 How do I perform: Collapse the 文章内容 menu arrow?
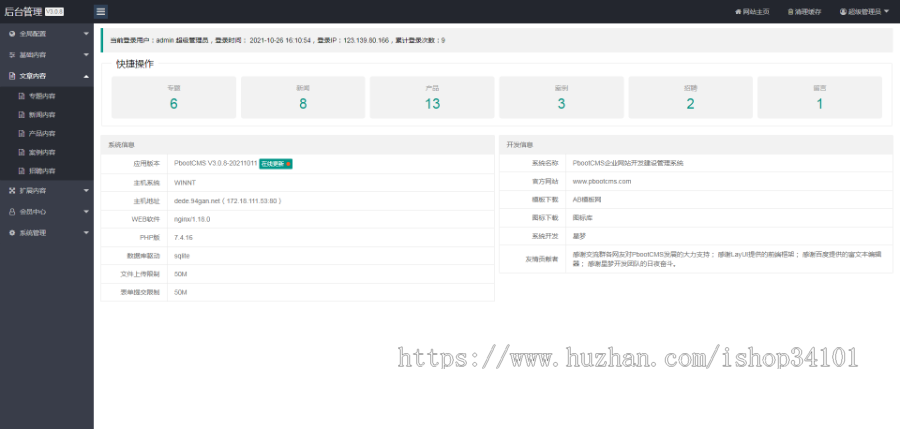click(86, 76)
